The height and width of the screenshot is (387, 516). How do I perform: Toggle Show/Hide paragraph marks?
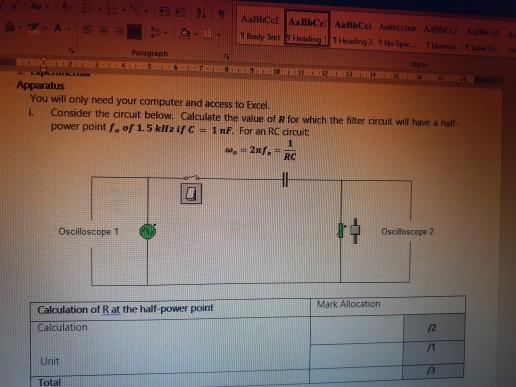[221, 14]
